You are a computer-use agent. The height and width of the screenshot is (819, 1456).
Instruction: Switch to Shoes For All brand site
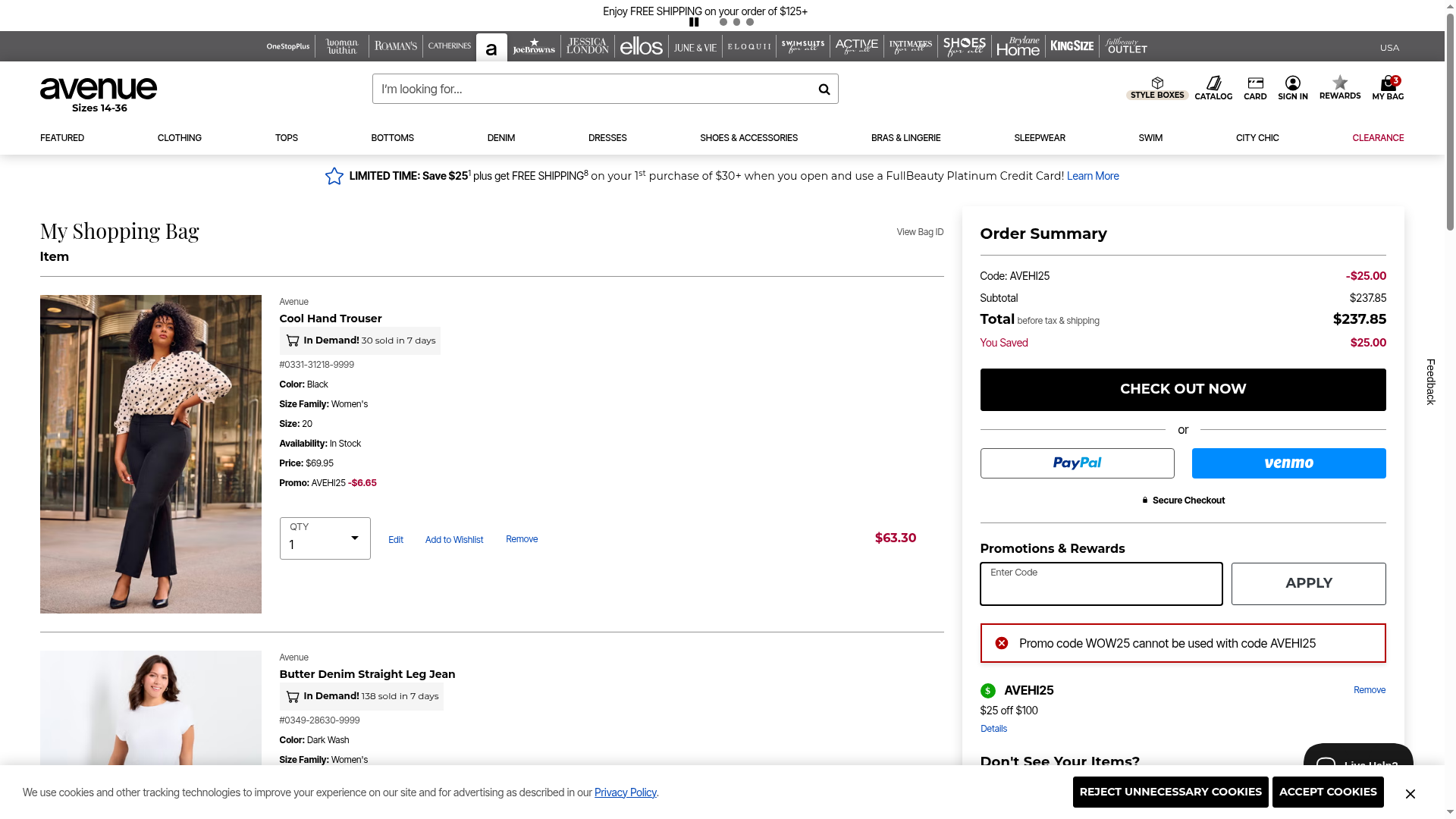point(965,46)
